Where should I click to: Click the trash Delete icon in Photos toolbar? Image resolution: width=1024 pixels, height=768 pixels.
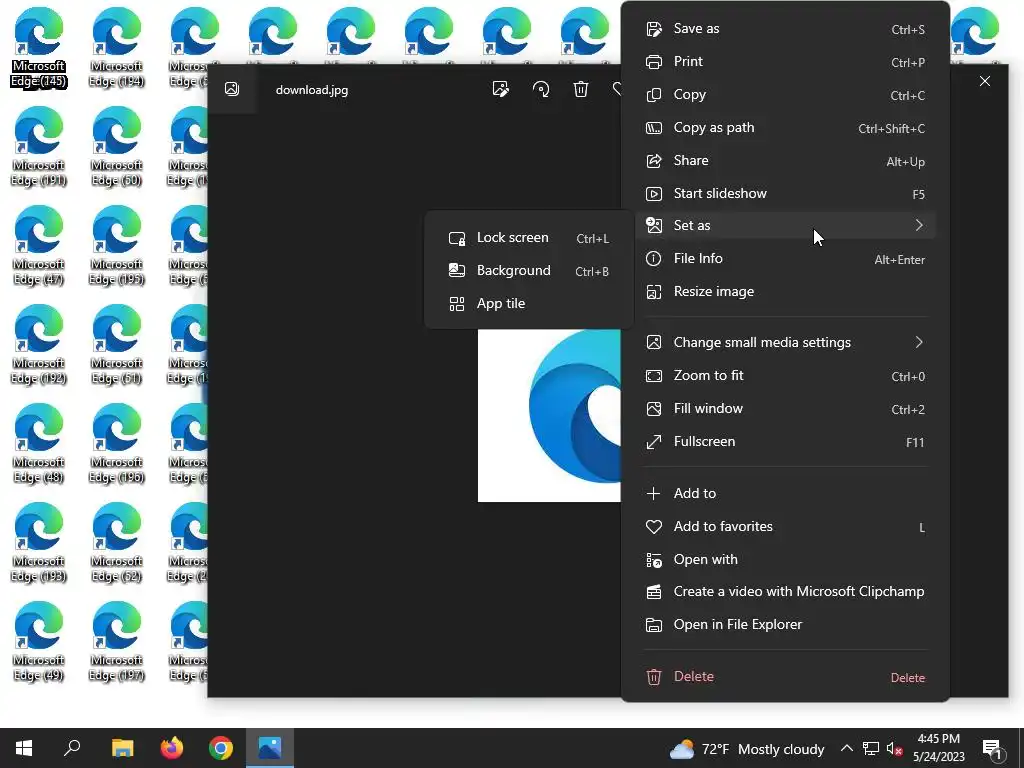[581, 89]
